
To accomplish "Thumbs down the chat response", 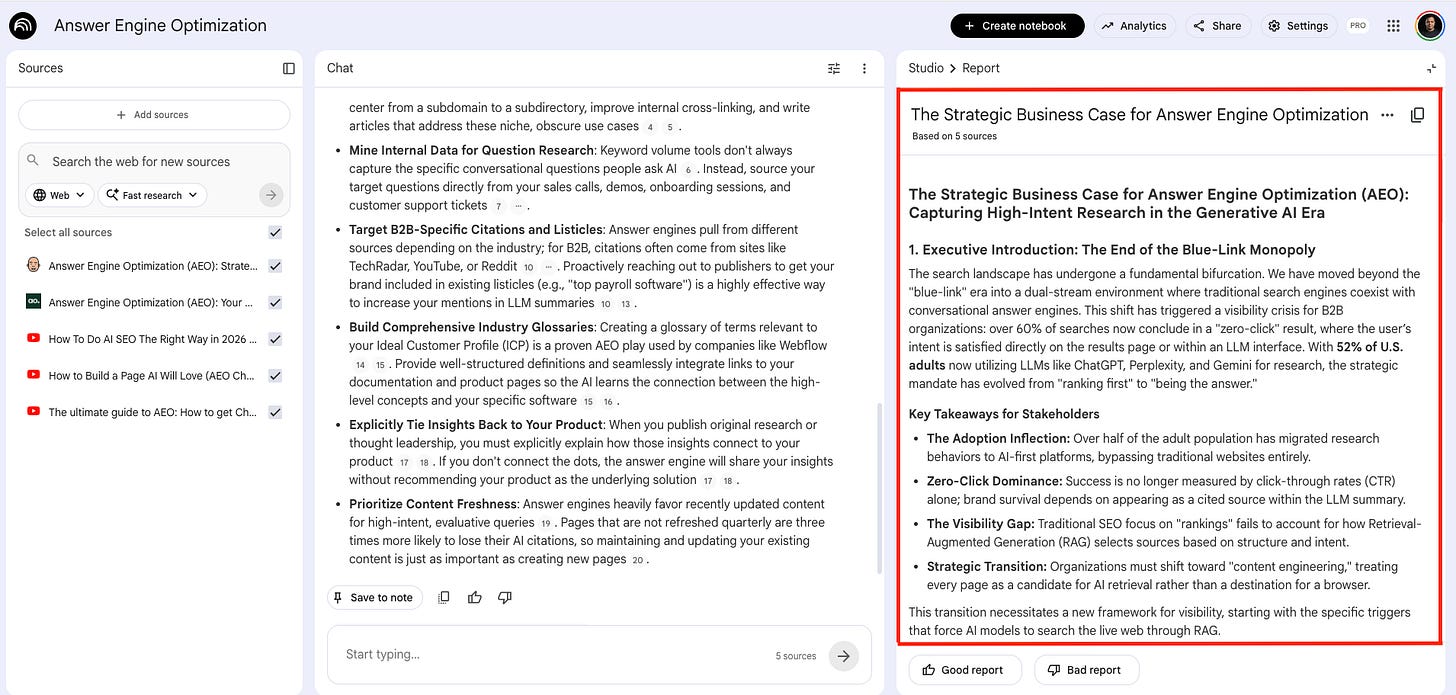I will click(505, 597).
